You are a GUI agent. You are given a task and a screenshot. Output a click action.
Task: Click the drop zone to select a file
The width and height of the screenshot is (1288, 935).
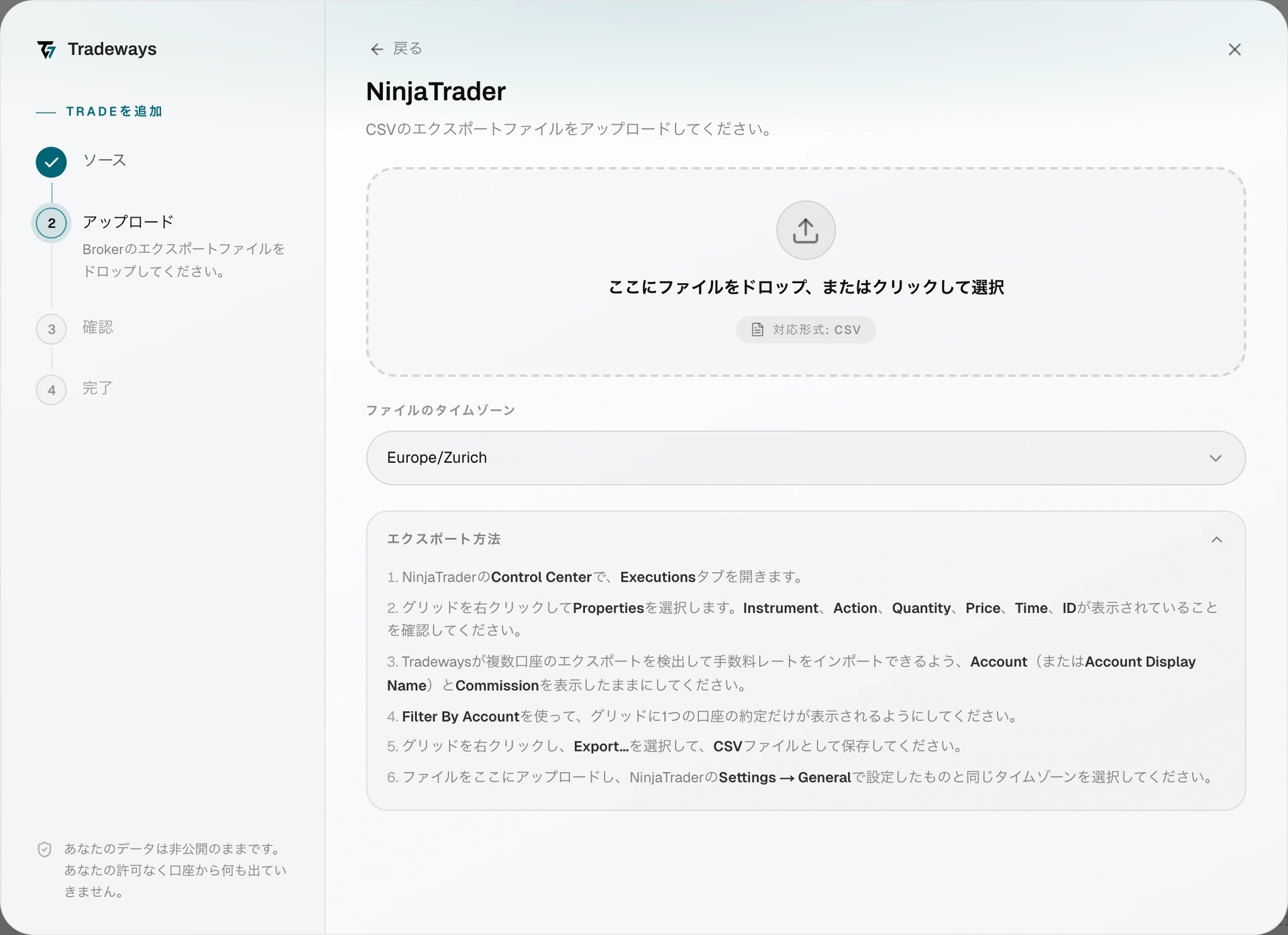pos(806,272)
